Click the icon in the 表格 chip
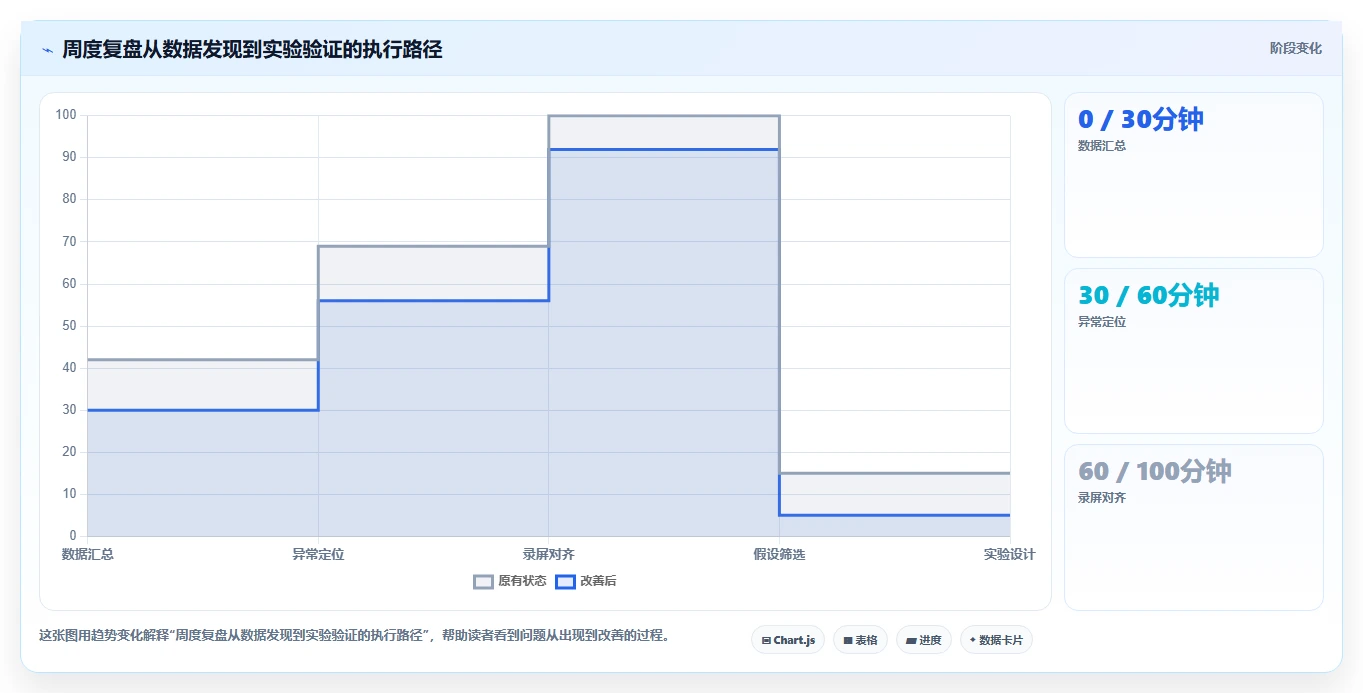 point(848,640)
